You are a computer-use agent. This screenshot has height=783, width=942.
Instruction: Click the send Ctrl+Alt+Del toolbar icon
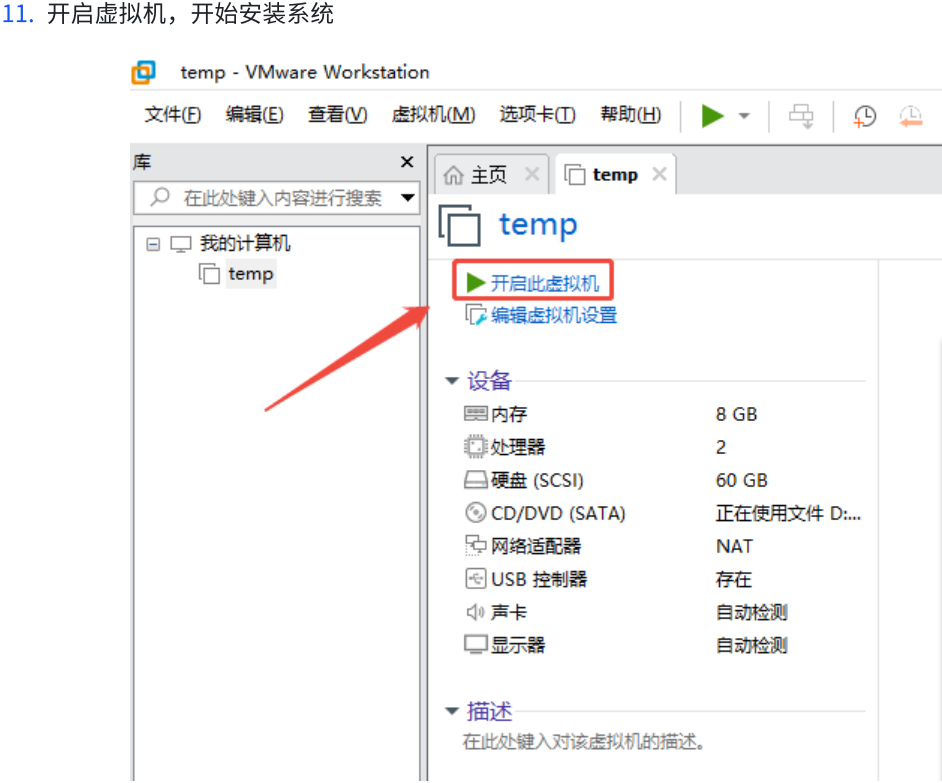801,116
